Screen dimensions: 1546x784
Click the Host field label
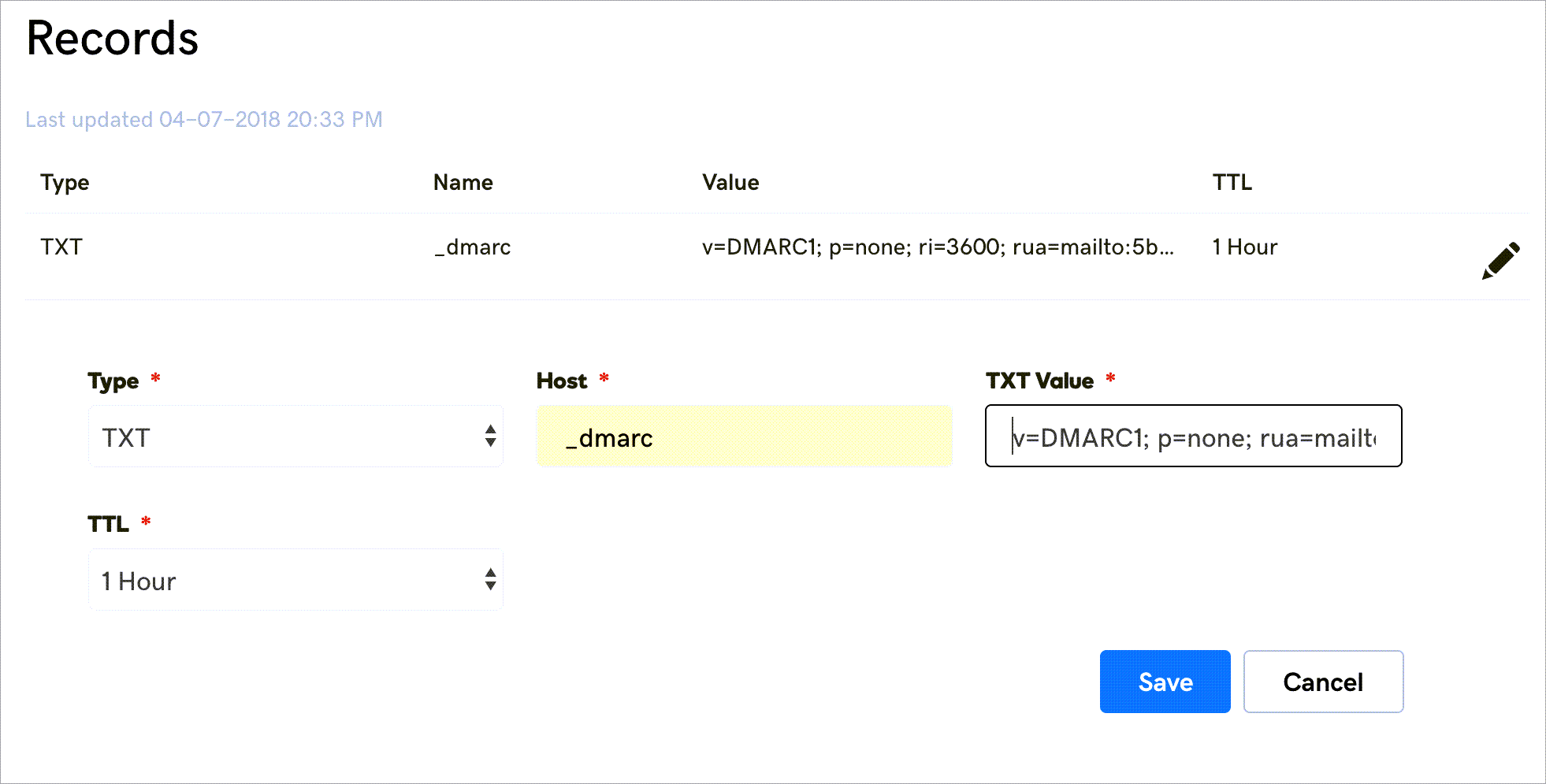(562, 381)
